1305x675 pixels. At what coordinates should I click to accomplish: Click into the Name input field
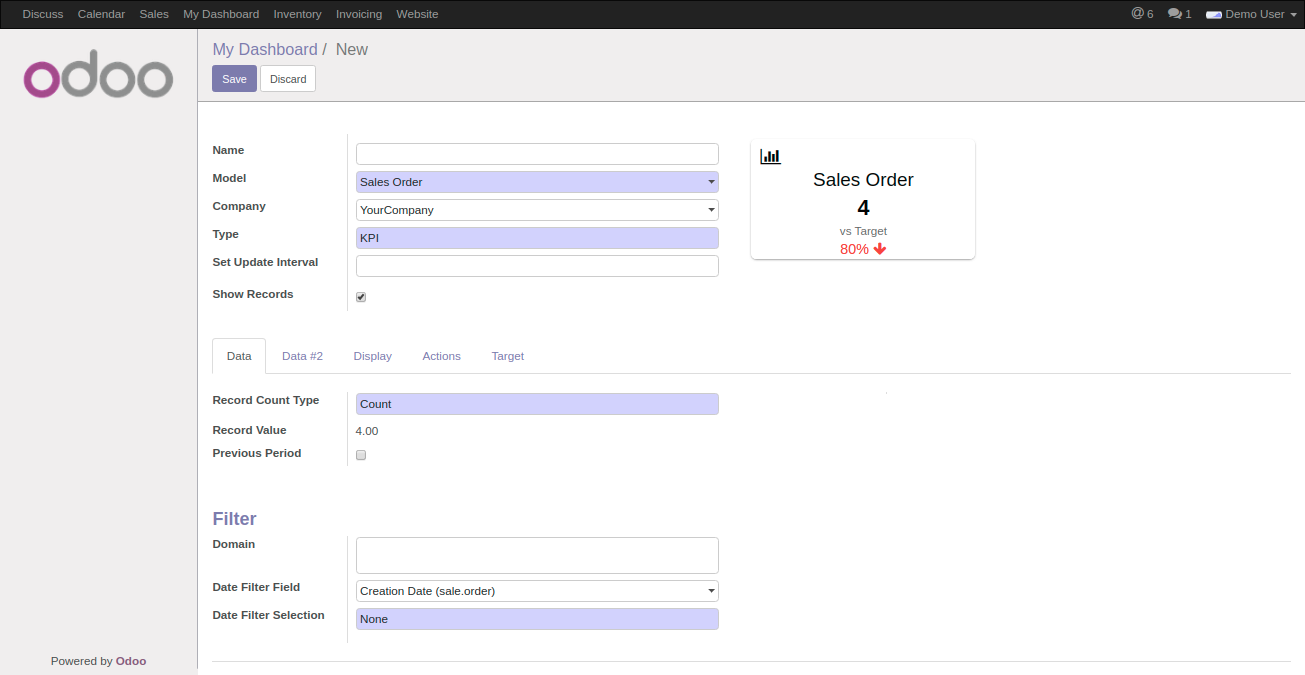pos(537,154)
